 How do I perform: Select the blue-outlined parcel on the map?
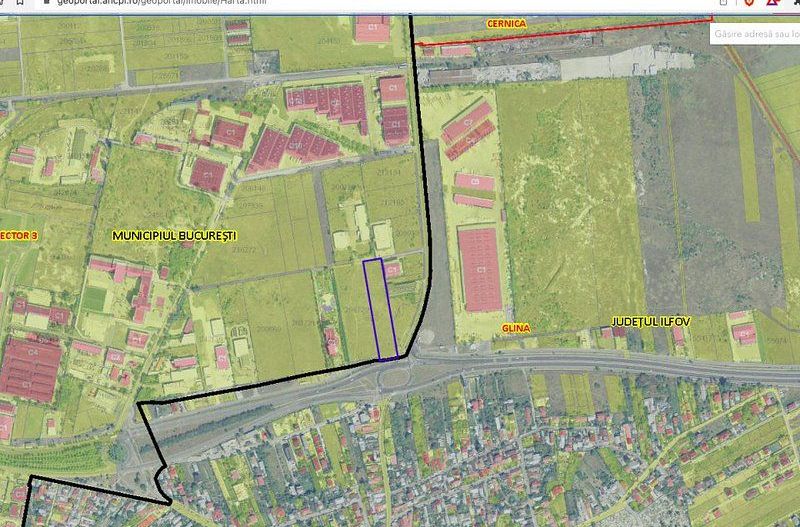381,309
